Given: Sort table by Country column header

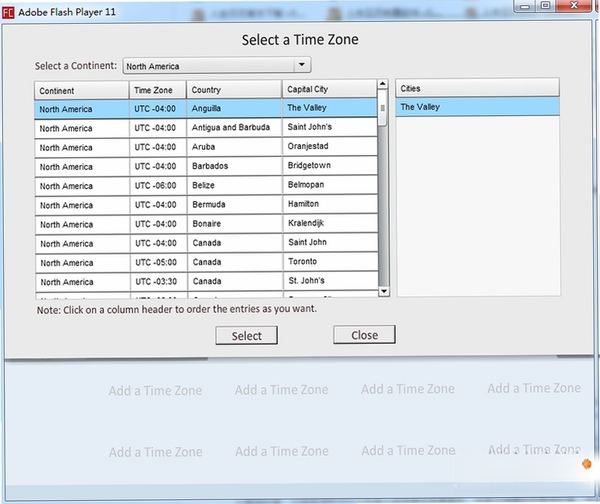Looking at the screenshot, I should [234, 90].
